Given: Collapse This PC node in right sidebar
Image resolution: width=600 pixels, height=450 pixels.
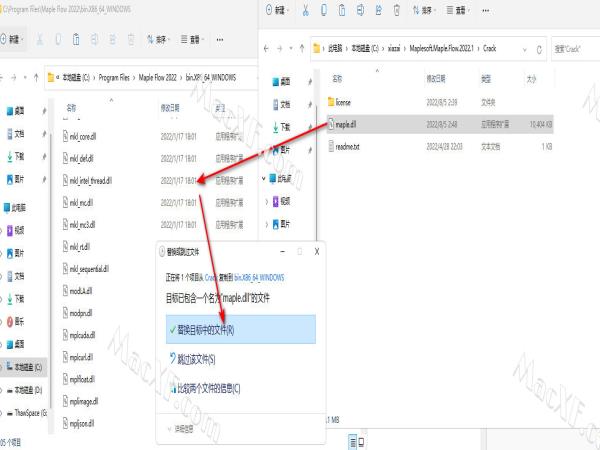Looking at the screenshot, I should tap(263, 178).
